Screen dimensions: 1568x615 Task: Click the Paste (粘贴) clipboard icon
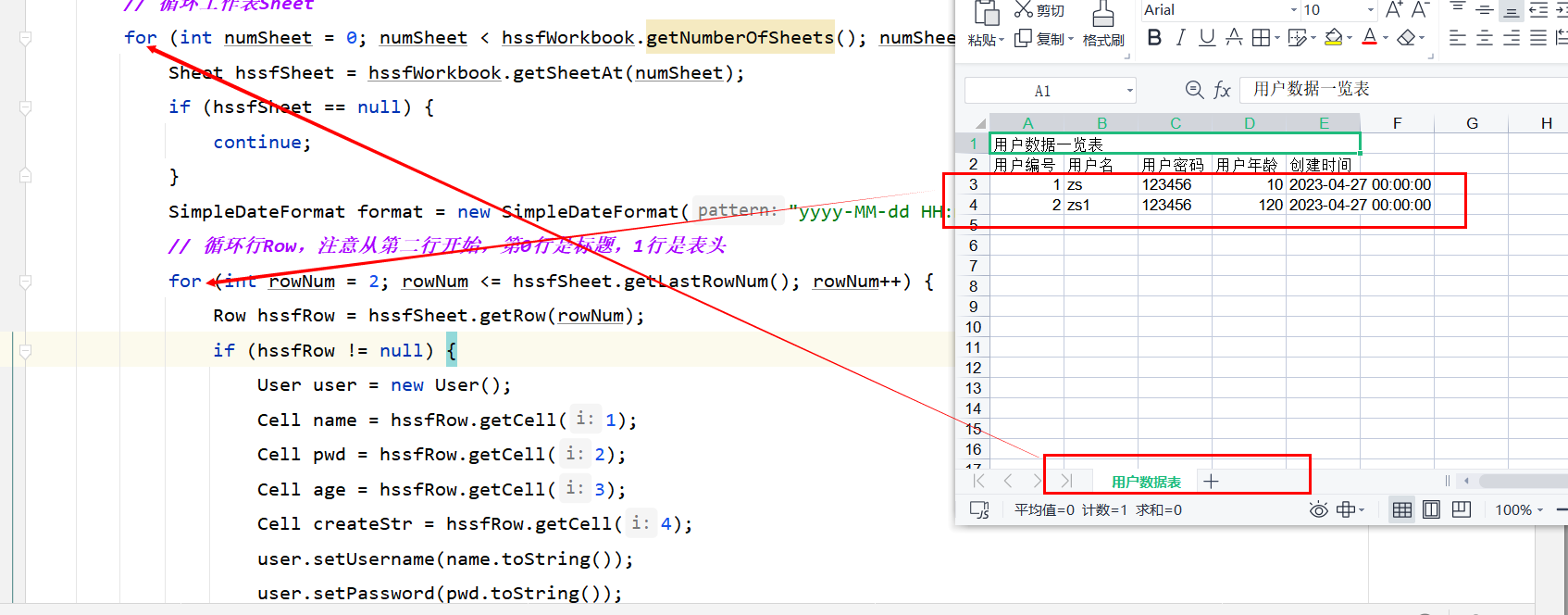[x=987, y=13]
